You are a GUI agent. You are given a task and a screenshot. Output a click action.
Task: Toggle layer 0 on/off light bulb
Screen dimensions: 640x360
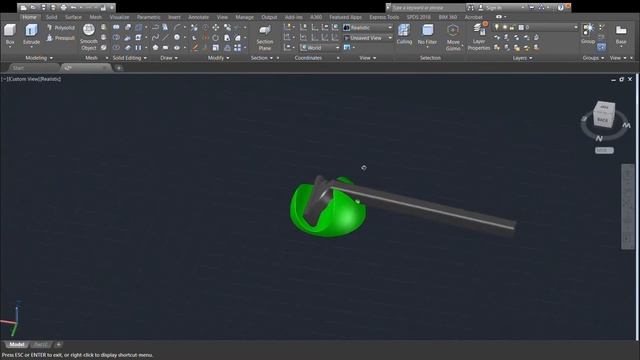pyautogui.click(x=497, y=27)
